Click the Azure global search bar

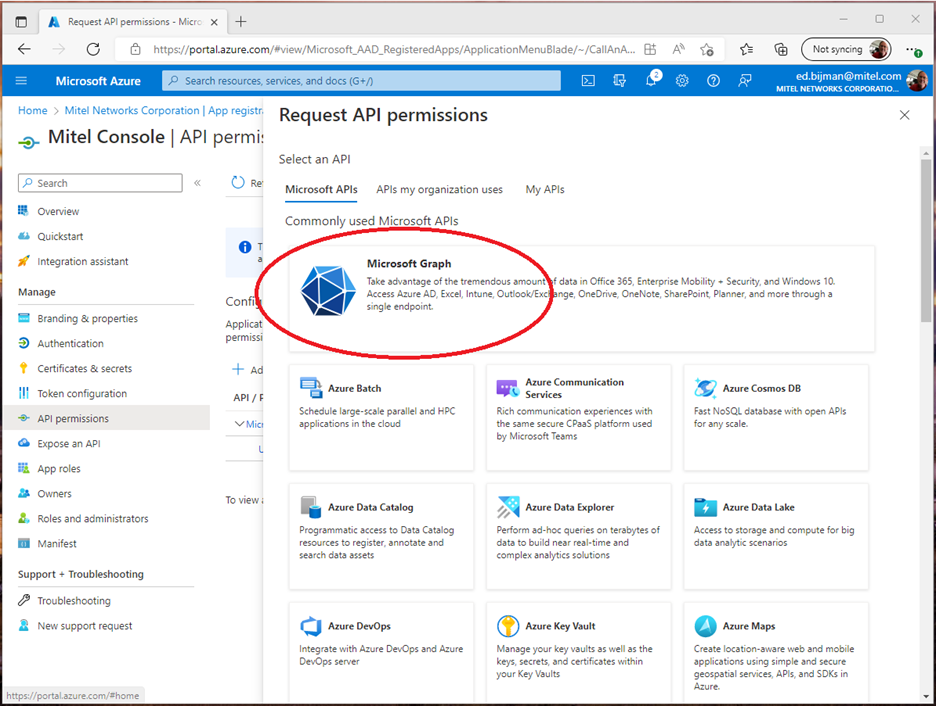(365, 81)
